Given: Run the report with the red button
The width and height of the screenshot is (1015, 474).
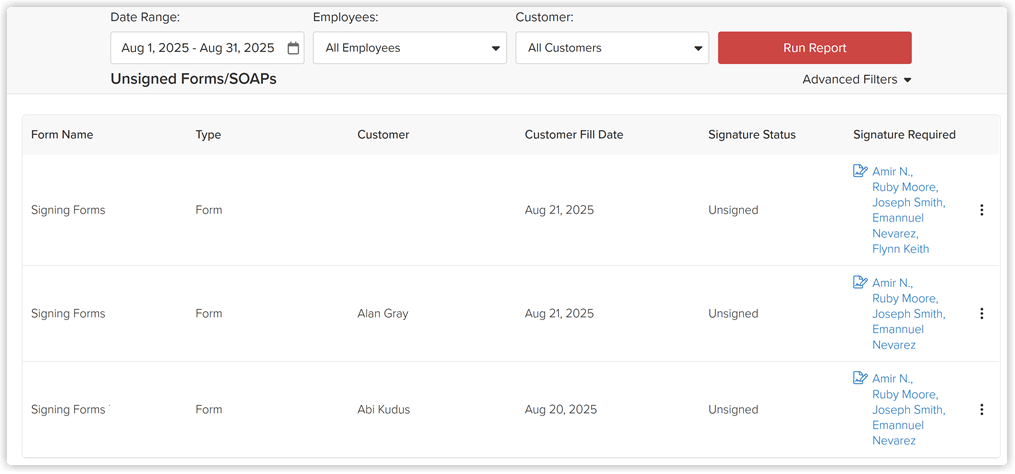Looking at the screenshot, I should click(814, 48).
